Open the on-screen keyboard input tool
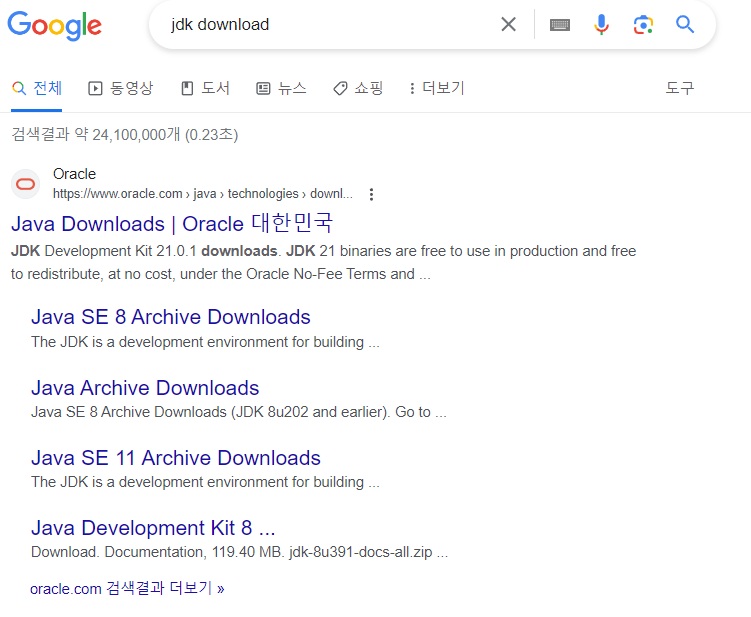Image resolution: width=751 pixels, height=617 pixels. (x=559, y=25)
